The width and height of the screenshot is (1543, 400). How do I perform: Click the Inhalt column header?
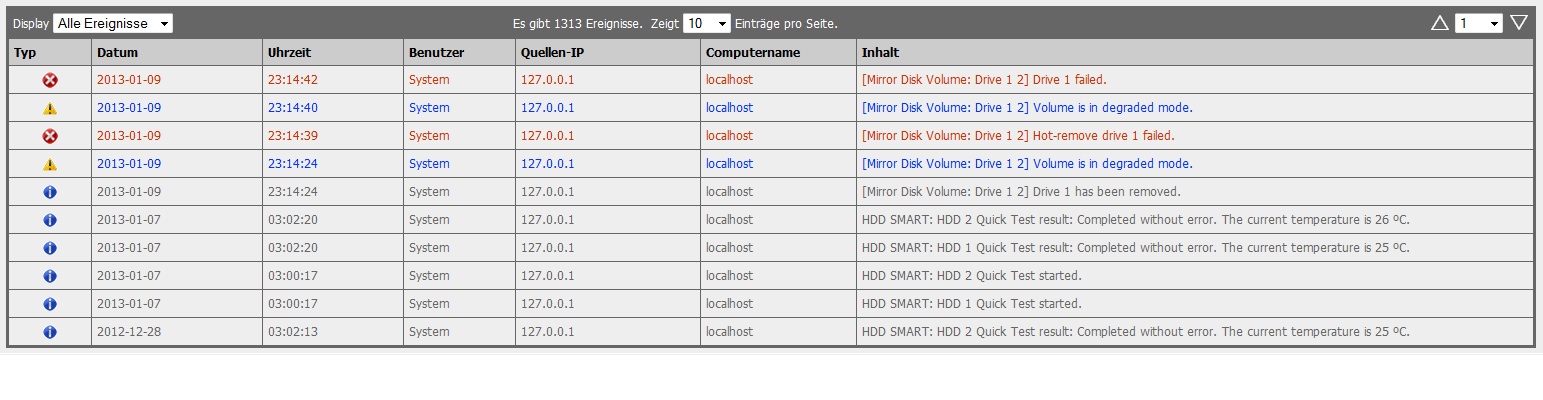click(x=880, y=52)
